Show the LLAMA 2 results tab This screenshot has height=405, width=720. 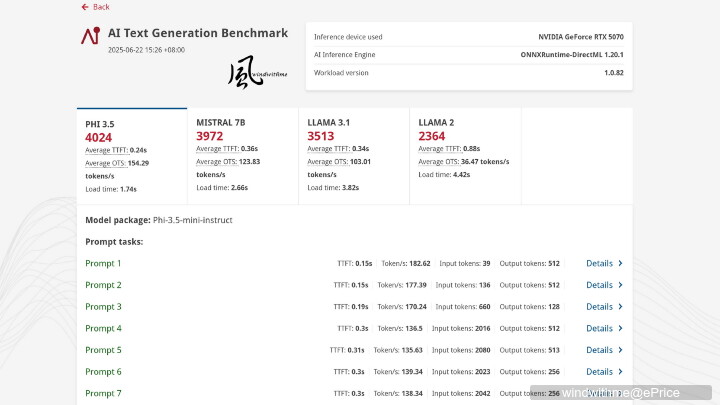pos(465,156)
